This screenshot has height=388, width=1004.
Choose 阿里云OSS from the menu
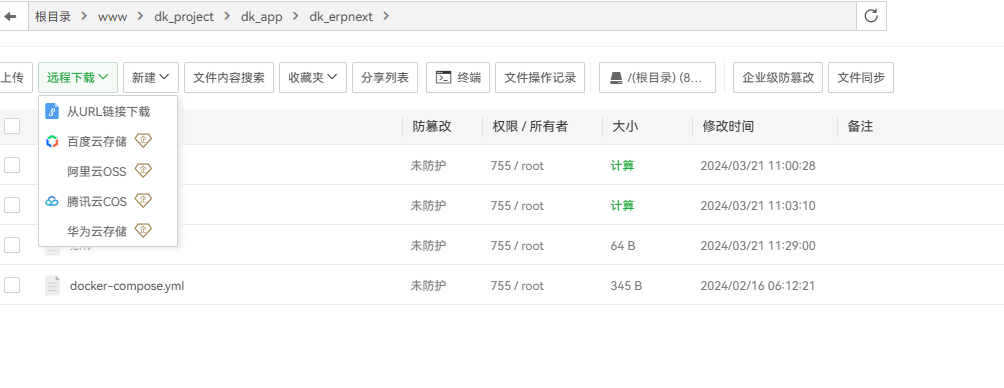(x=108, y=171)
